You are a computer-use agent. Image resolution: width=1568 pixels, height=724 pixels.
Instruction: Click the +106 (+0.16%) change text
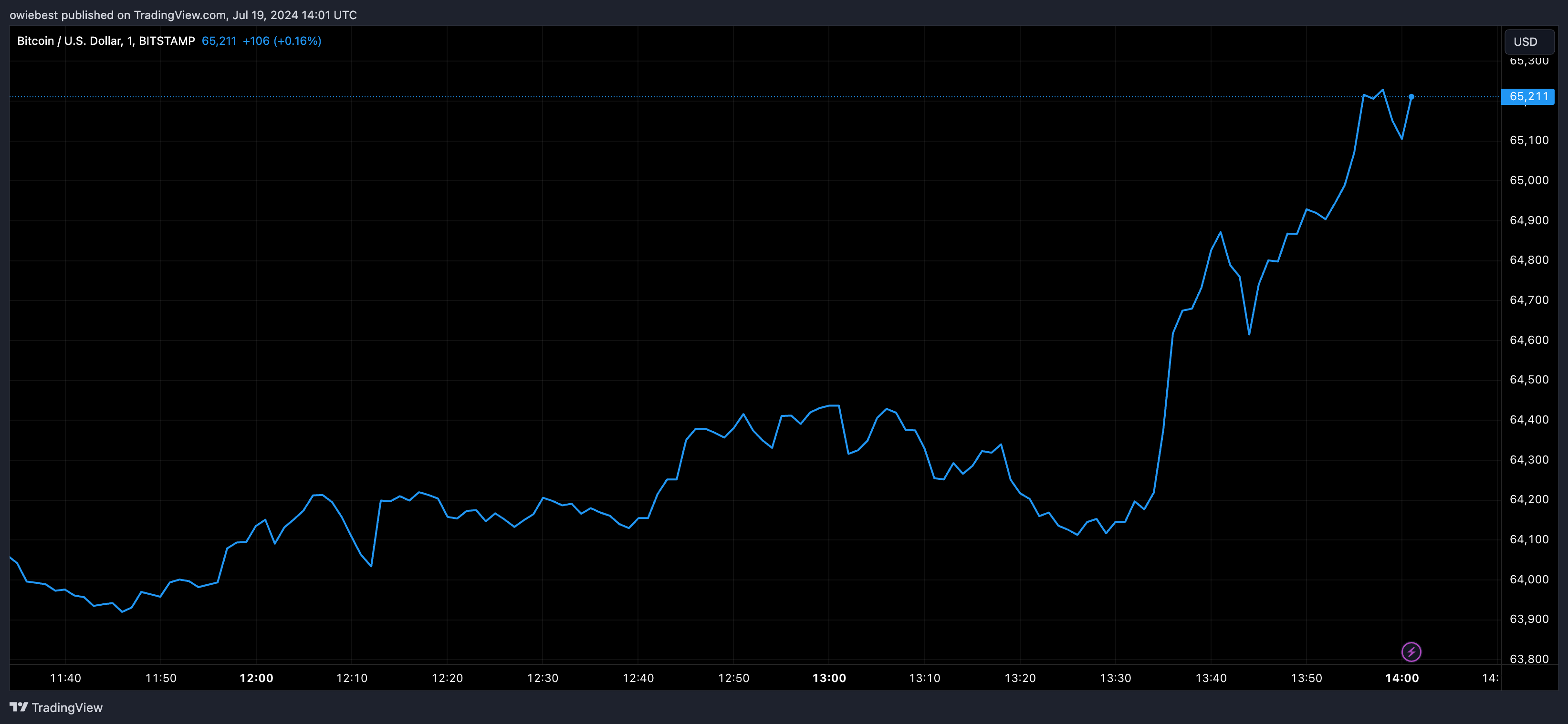pyautogui.click(x=282, y=41)
